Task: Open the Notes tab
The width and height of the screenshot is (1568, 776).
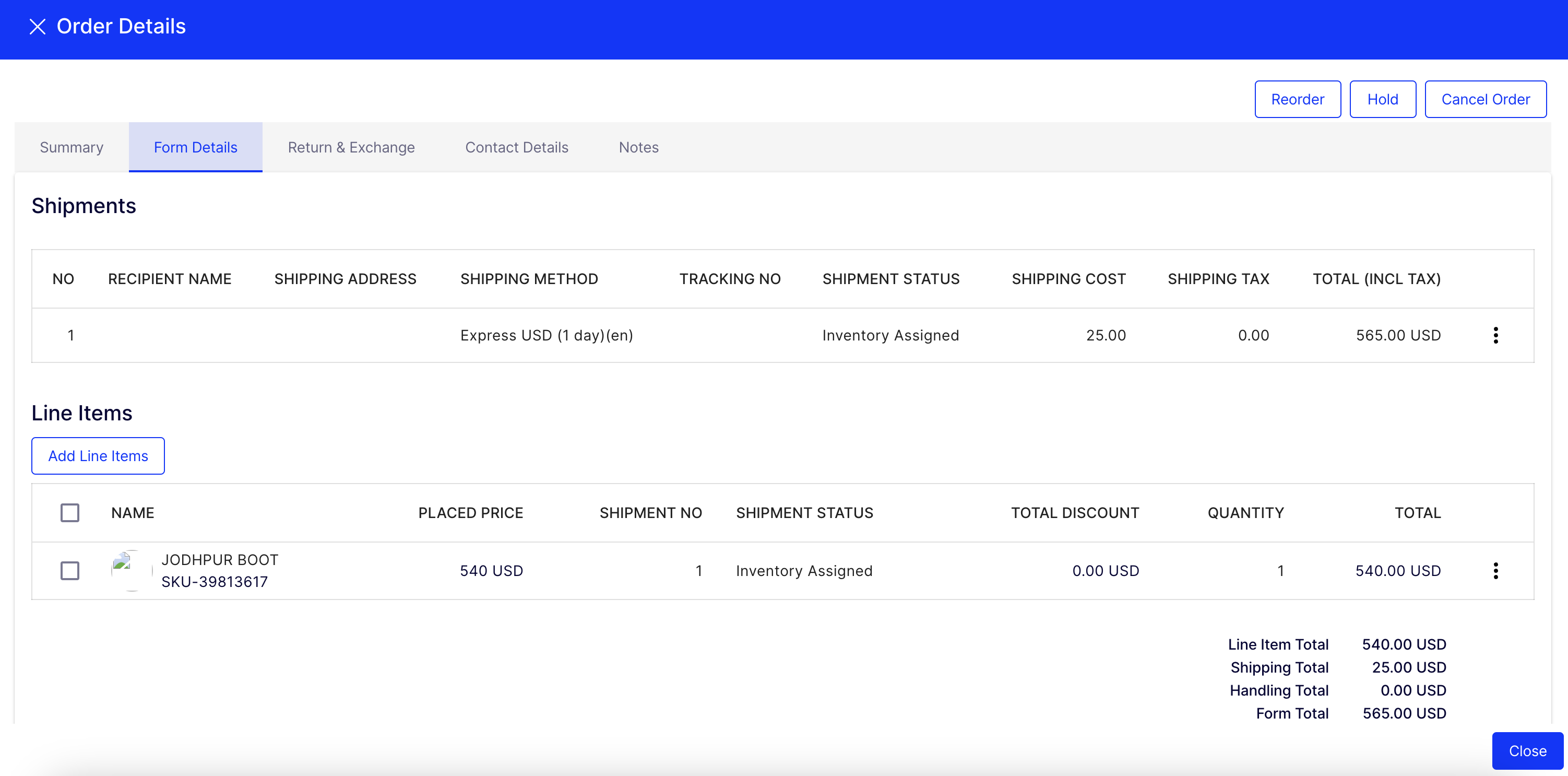Action: [x=638, y=147]
